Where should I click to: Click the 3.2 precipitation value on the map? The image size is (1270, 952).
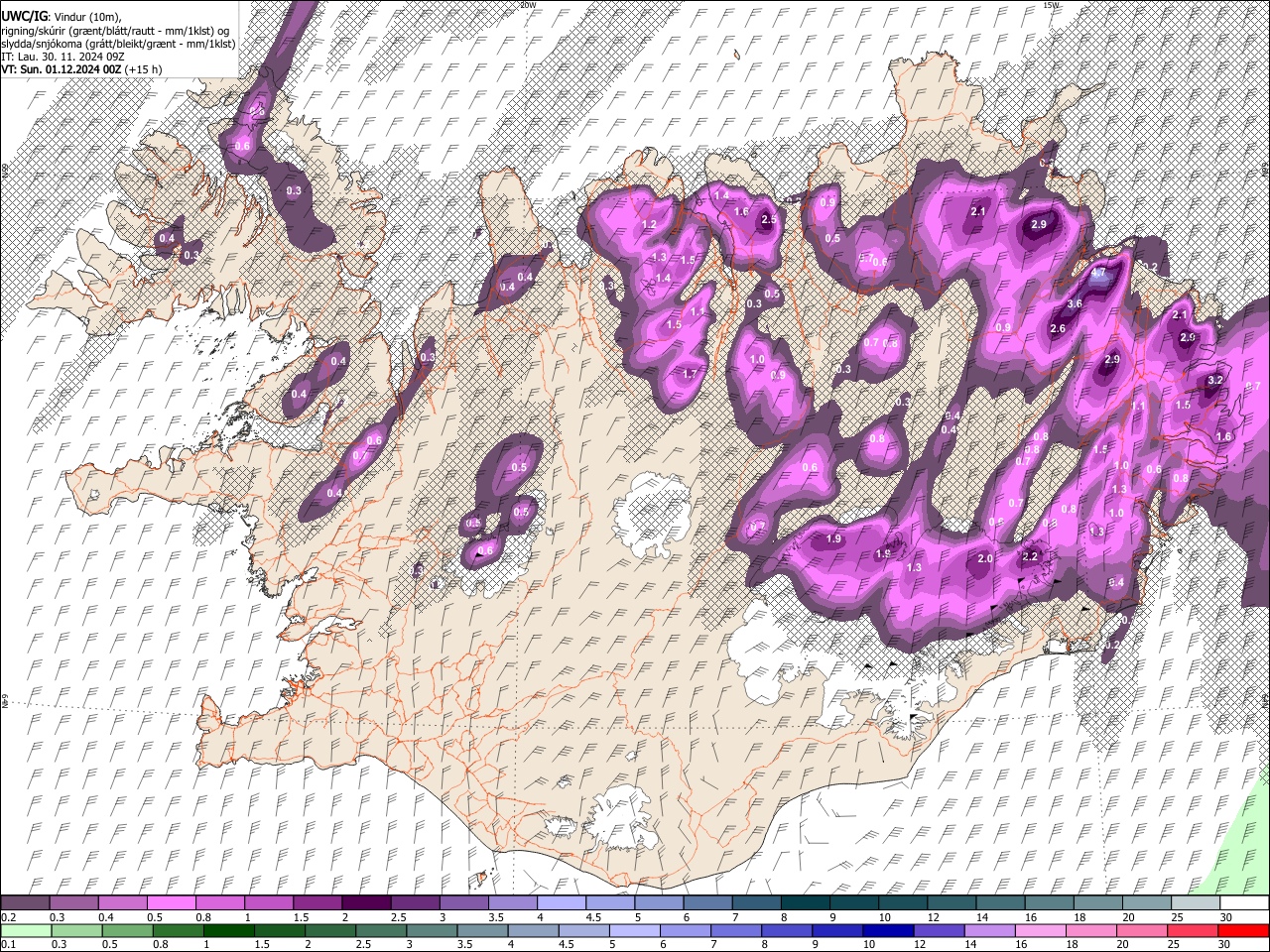(1214, 381)
